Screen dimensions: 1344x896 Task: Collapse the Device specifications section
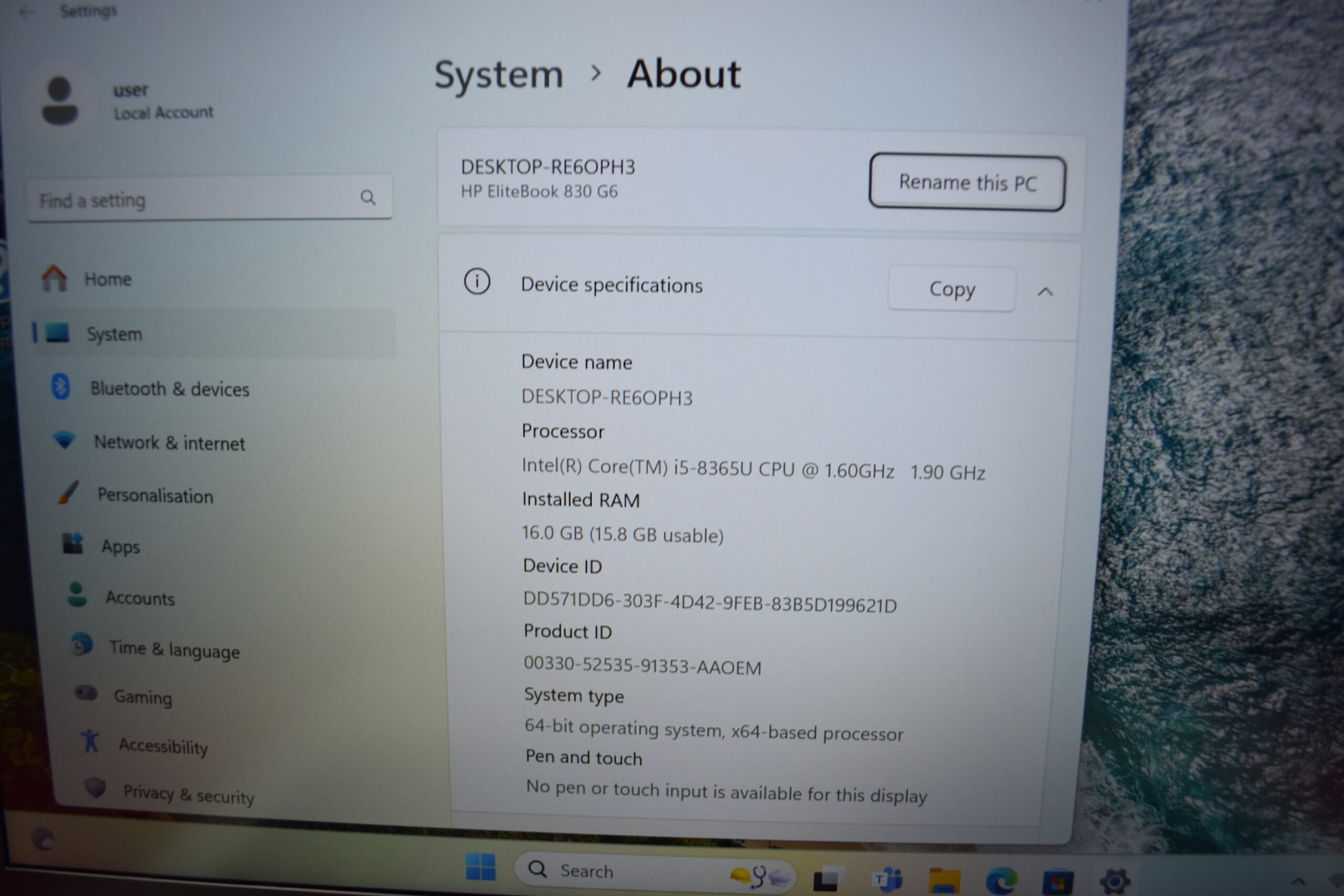tap(1045, 292)
